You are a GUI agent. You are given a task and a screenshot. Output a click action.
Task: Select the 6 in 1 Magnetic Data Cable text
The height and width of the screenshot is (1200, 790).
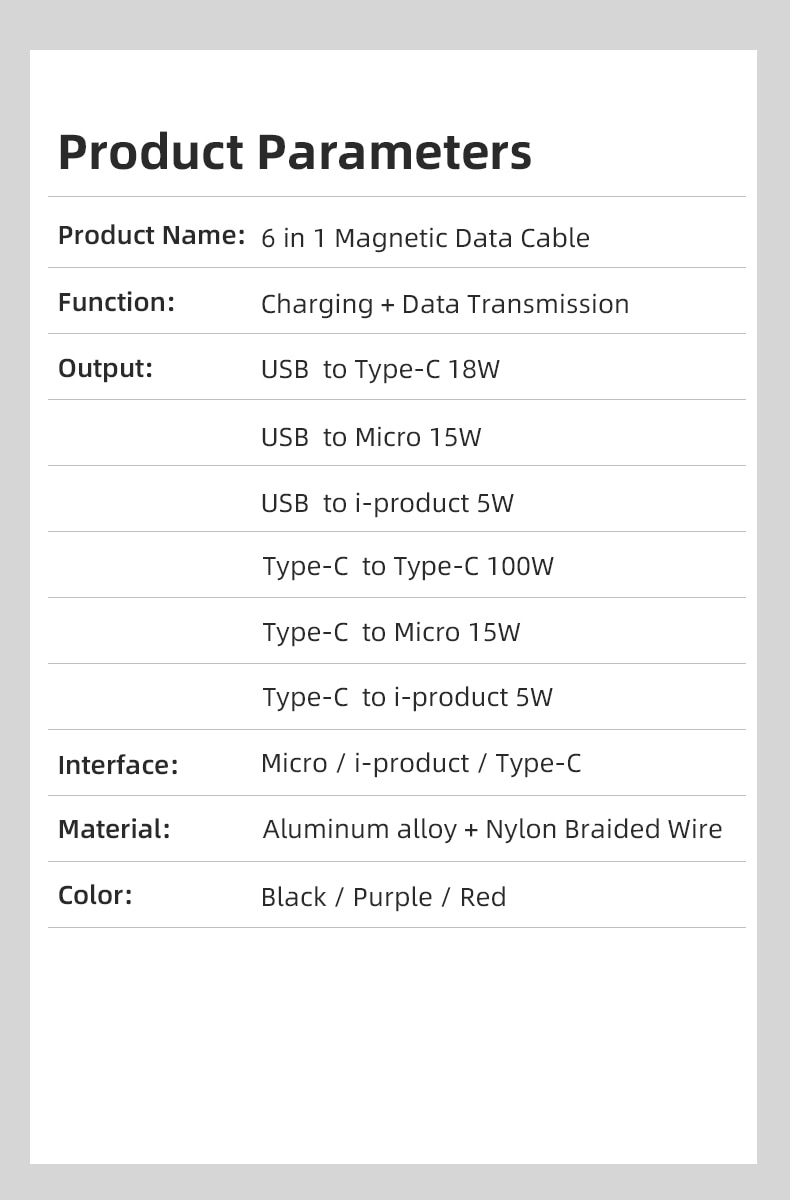(x=425, y=238)
